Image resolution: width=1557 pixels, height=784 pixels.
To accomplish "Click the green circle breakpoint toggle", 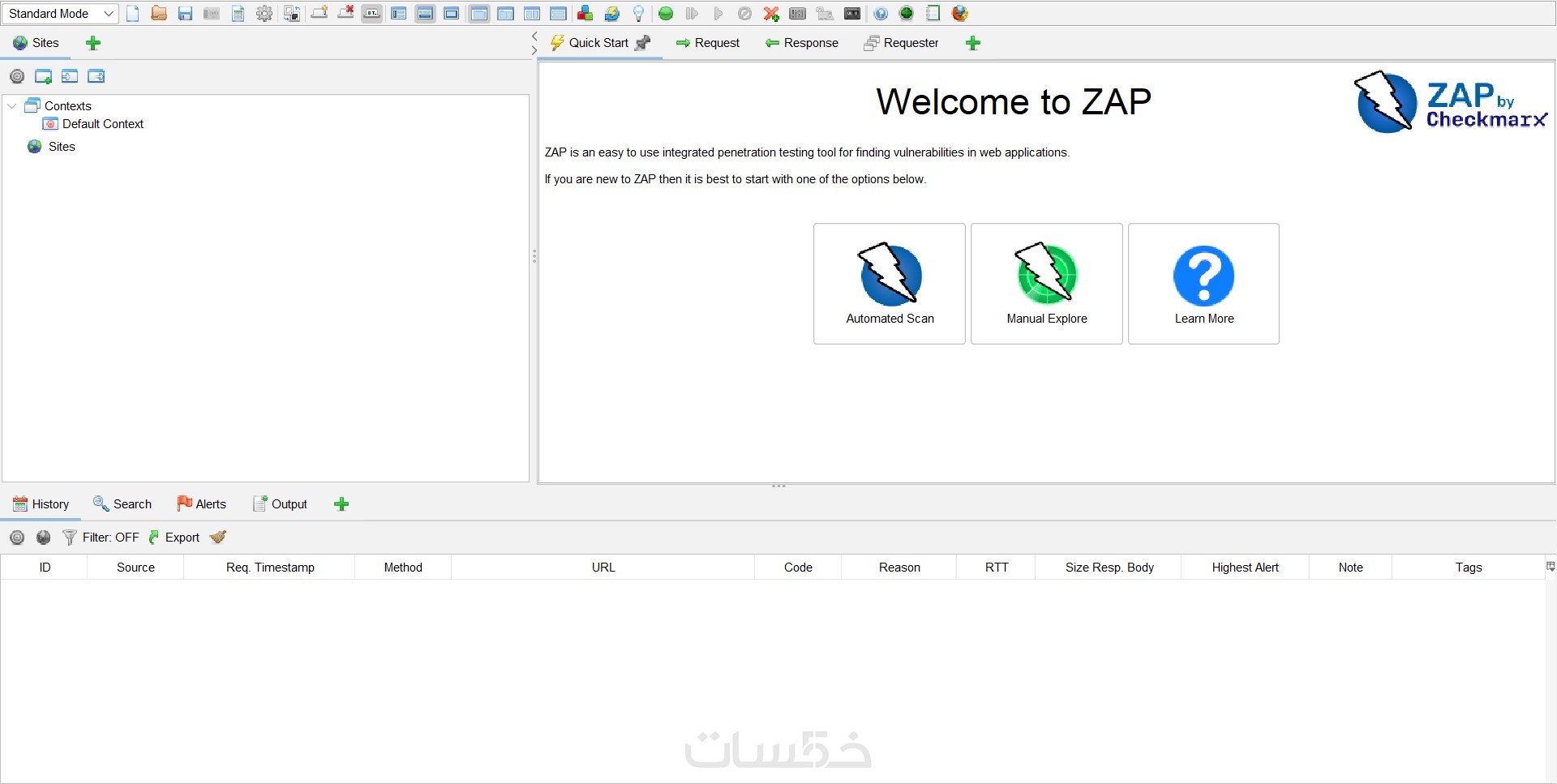I will (x=666, y=14).
